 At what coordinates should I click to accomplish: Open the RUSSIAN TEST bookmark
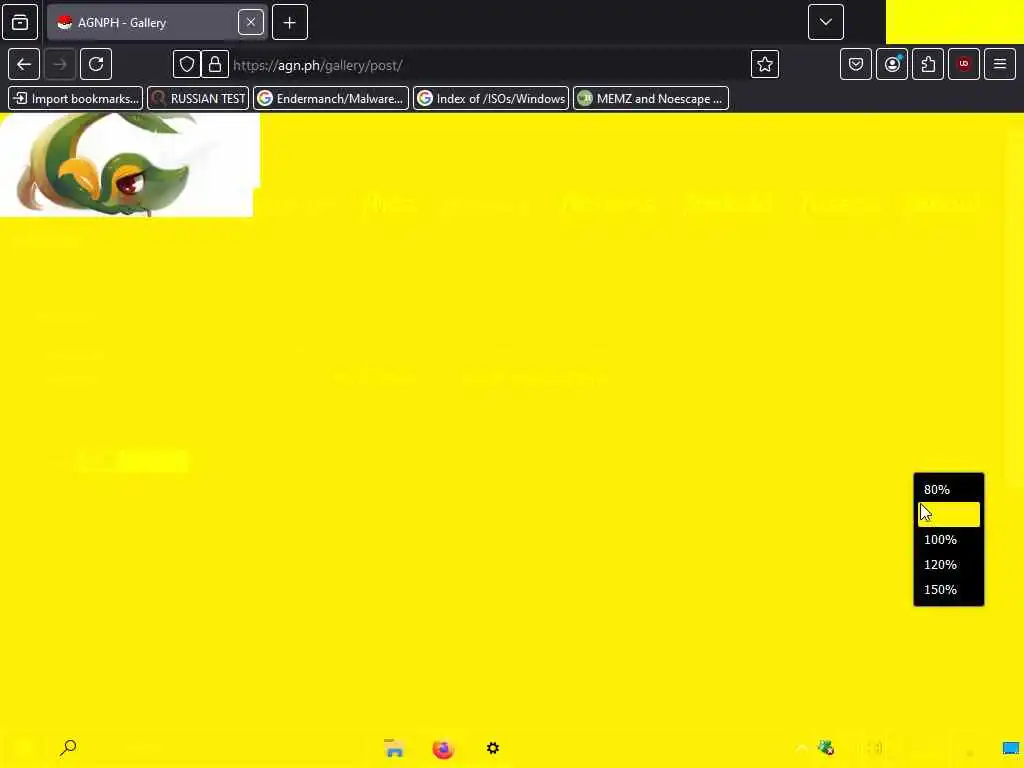(x=198, y=99)
